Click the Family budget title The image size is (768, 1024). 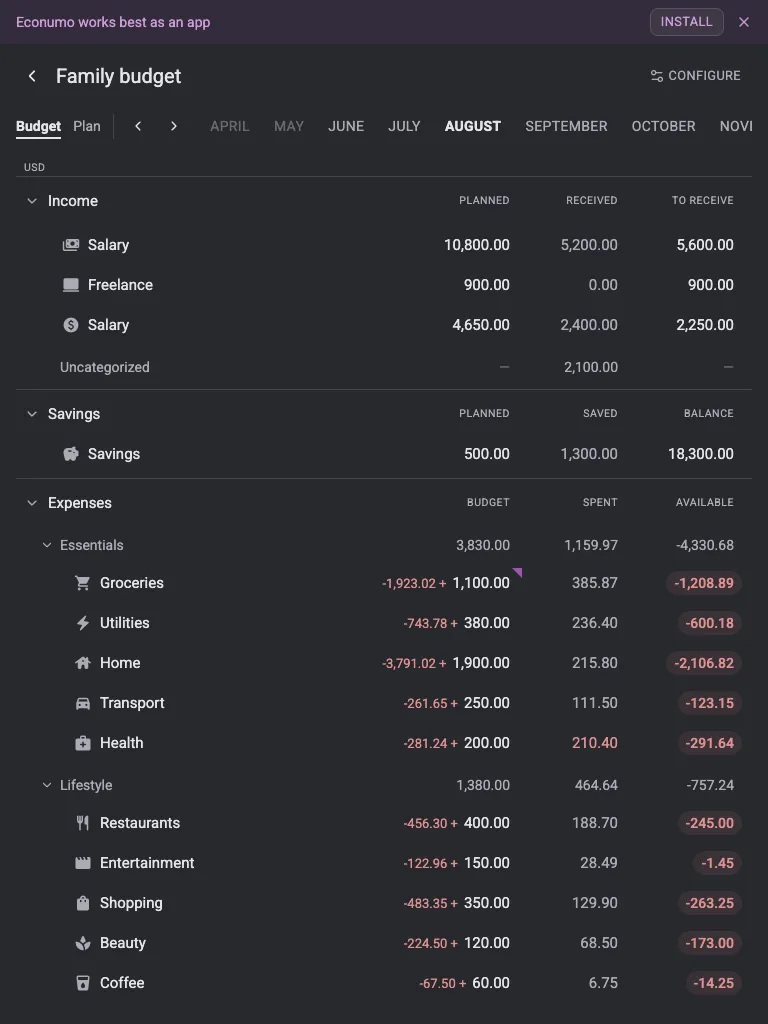coord(118,76)
